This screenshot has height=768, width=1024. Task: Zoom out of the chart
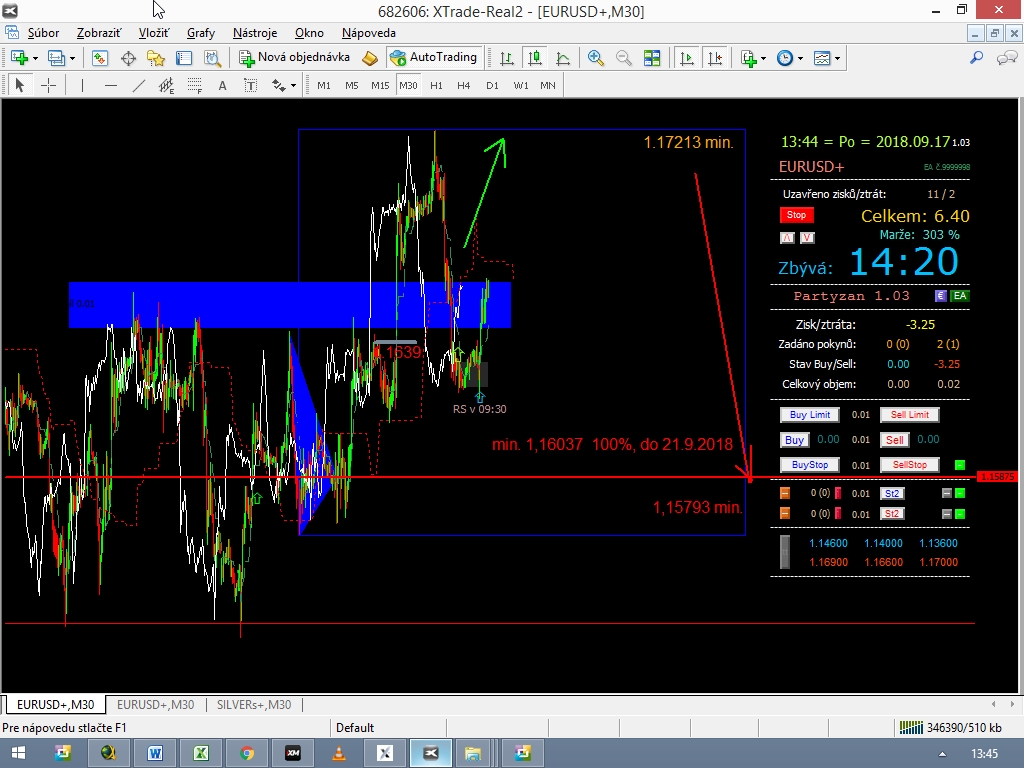tap(624, 58)
